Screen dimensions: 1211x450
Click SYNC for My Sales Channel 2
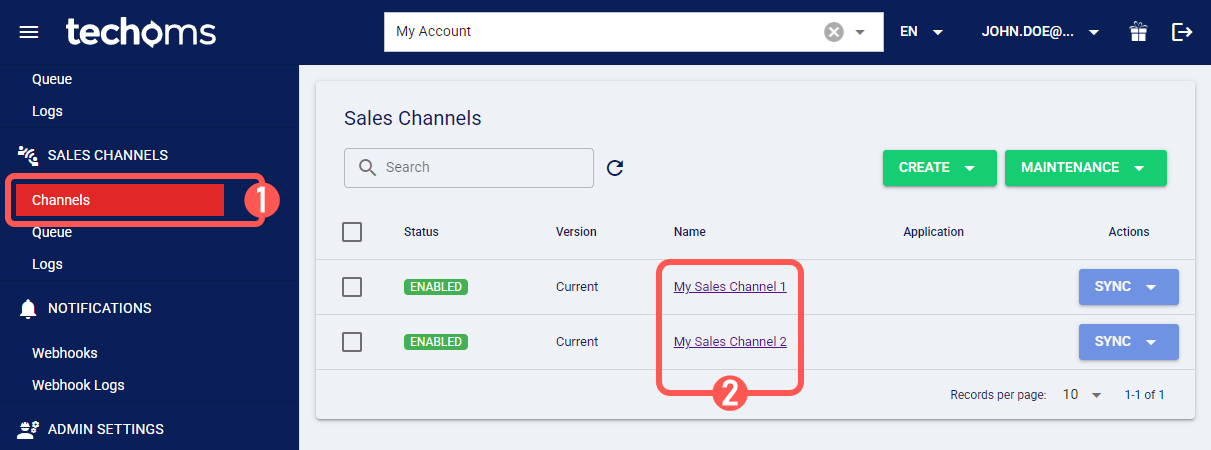[1129, 342]
